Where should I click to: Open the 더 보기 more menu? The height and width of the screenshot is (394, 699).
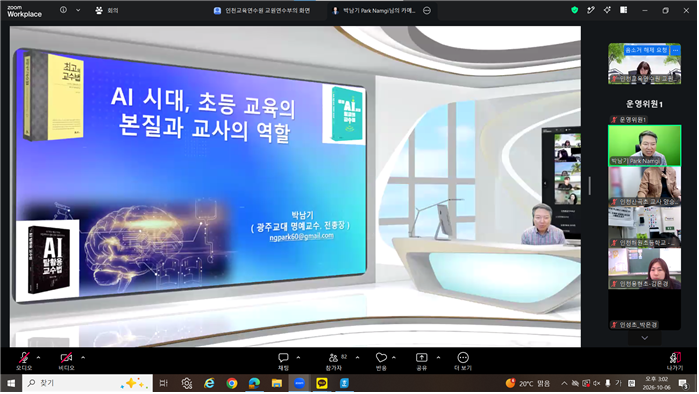(x=463, y=361)
